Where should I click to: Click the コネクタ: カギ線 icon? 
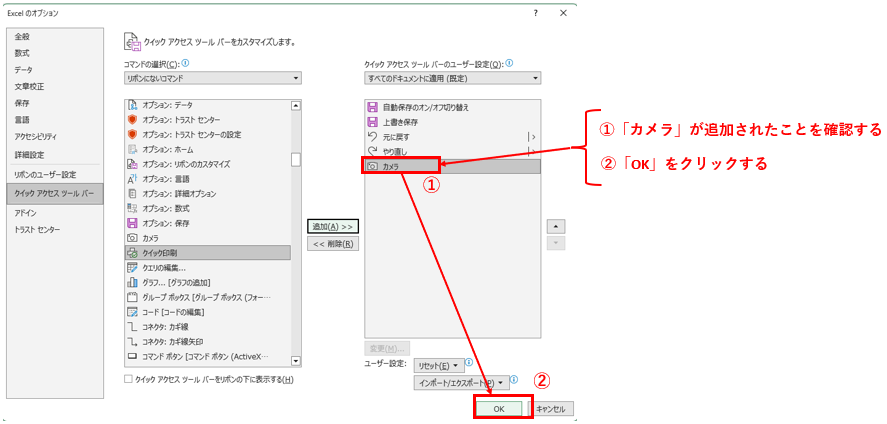132,327
